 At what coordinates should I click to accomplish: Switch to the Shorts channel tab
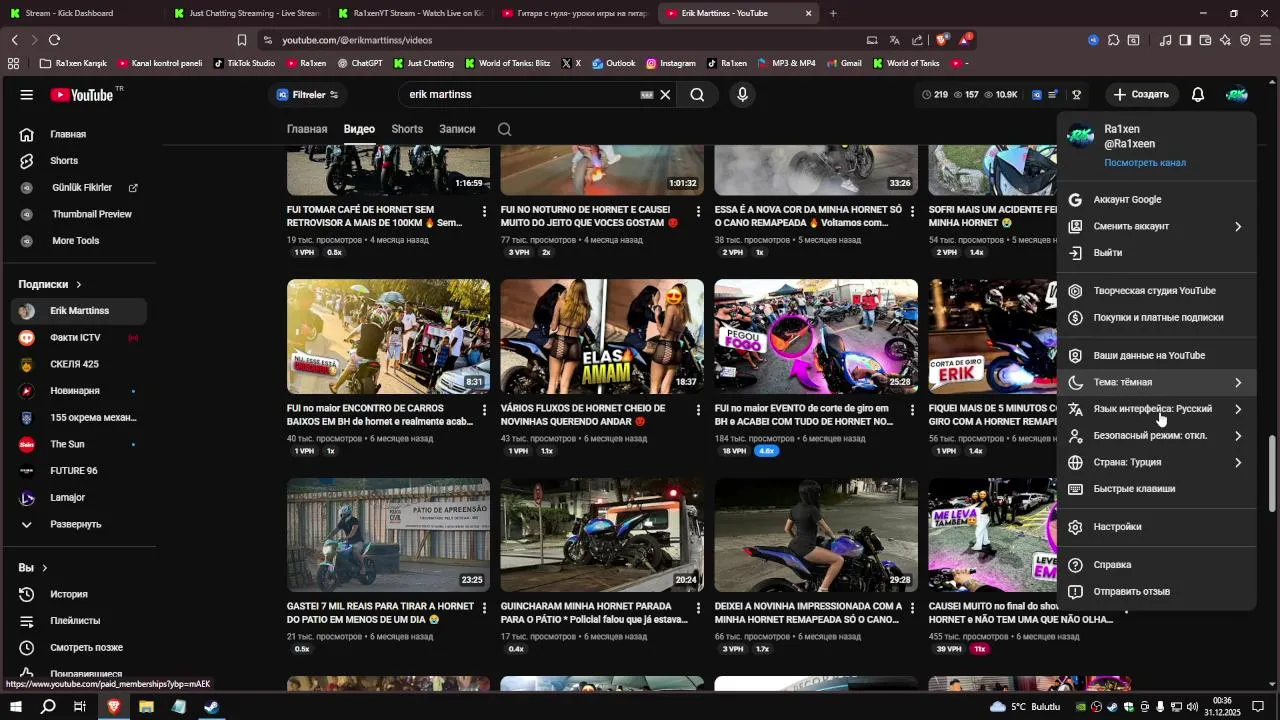[407, 129]
